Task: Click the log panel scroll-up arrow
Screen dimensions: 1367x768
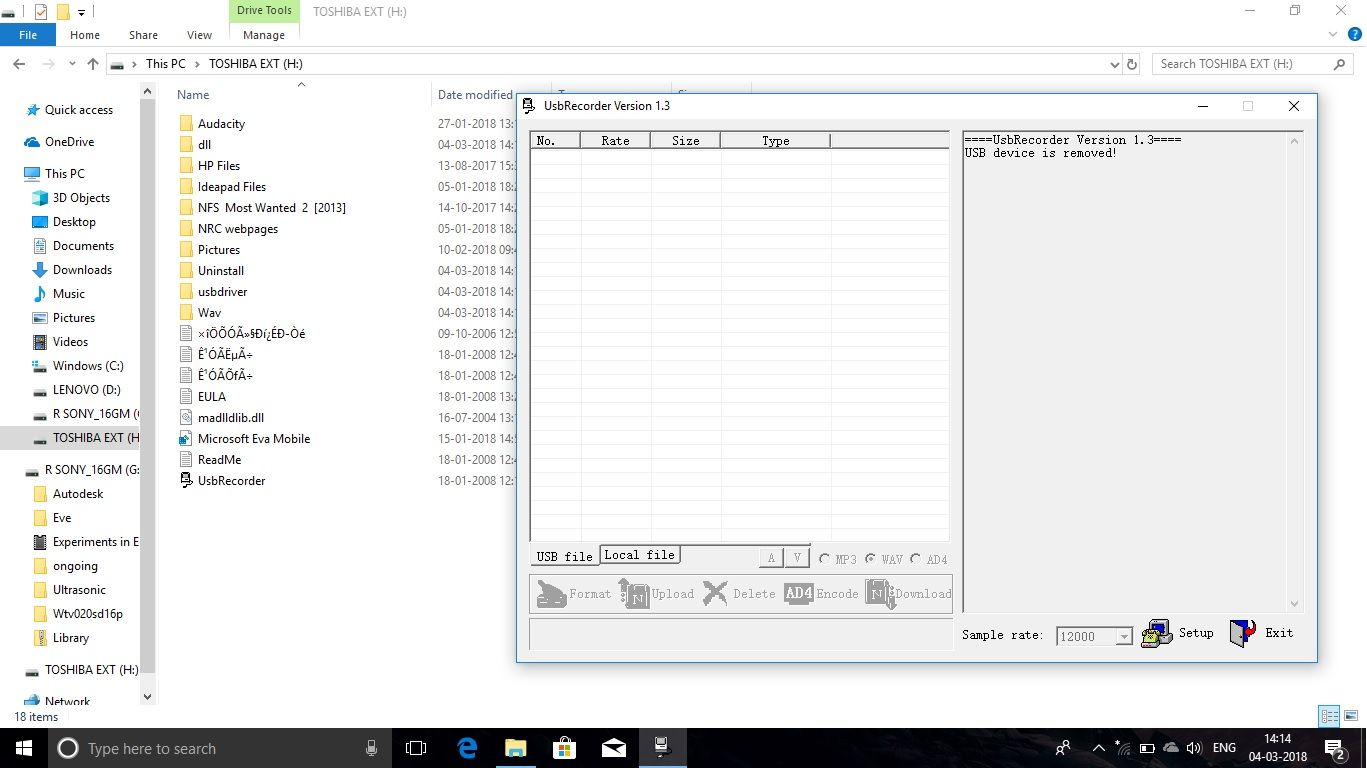Action: (1296, 140)
